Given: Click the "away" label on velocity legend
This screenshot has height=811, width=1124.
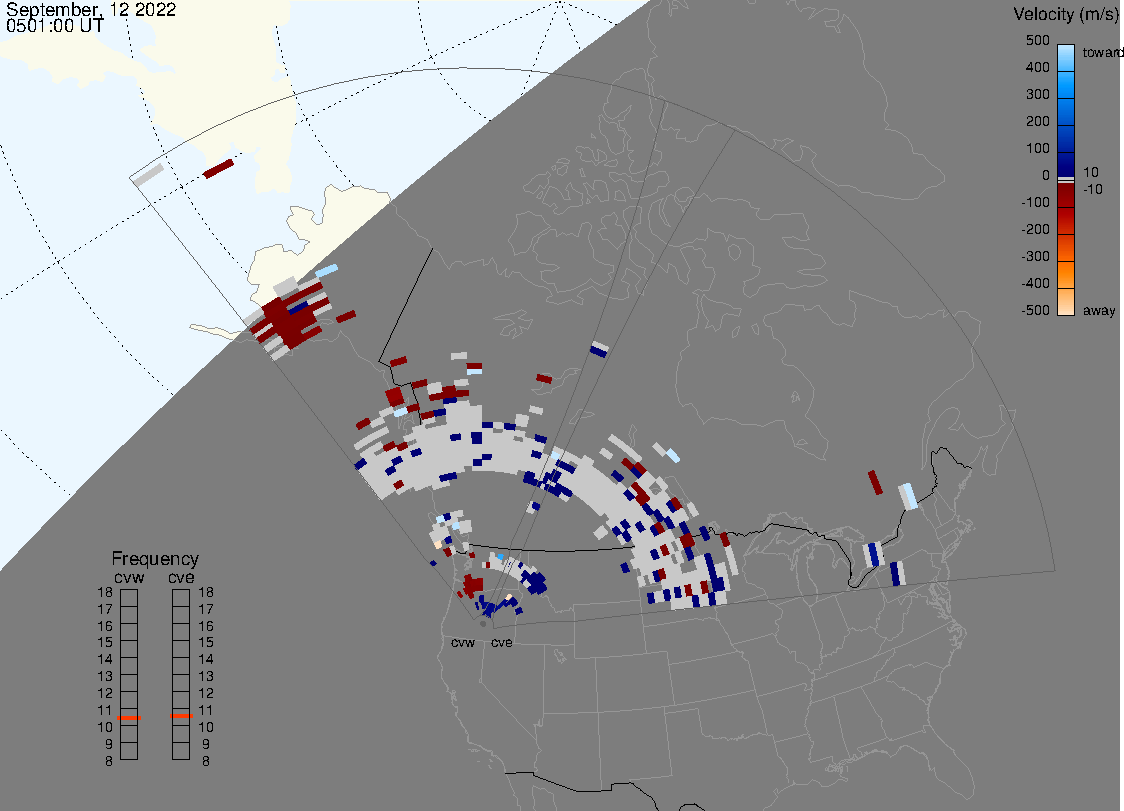Looking at the screenshot, I should coord(1099,310).
